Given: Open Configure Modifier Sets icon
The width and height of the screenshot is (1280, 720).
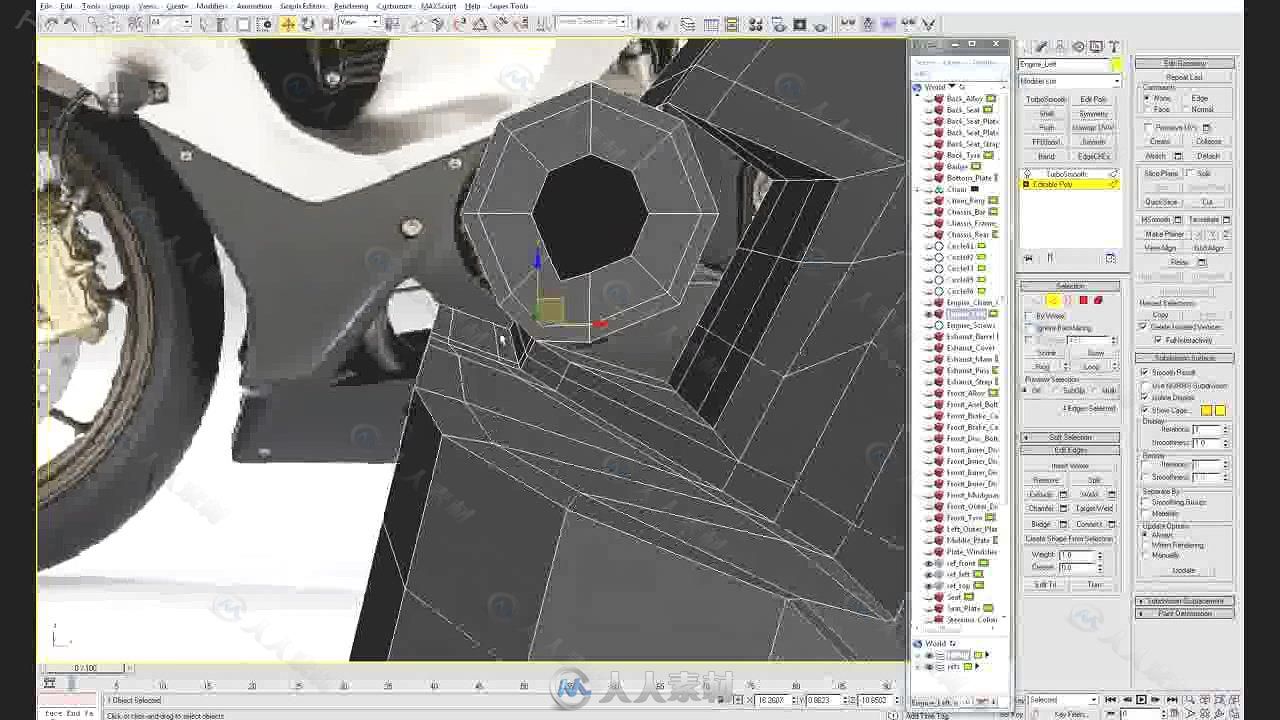Looking at the screenshot, I should [x=1110, y=258].
